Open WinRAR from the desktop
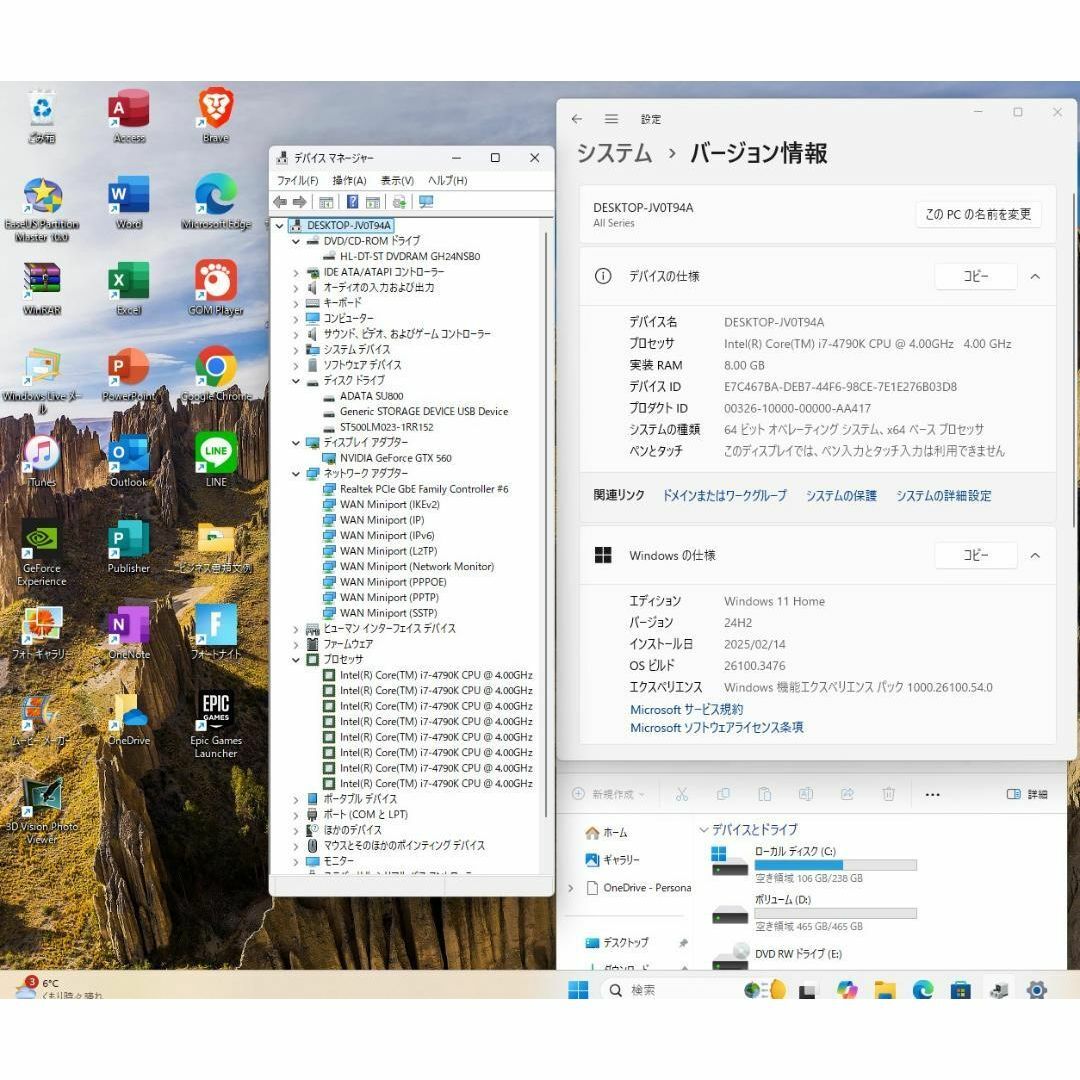This screenshot has height=1080, width=1080. coord(42,288)
